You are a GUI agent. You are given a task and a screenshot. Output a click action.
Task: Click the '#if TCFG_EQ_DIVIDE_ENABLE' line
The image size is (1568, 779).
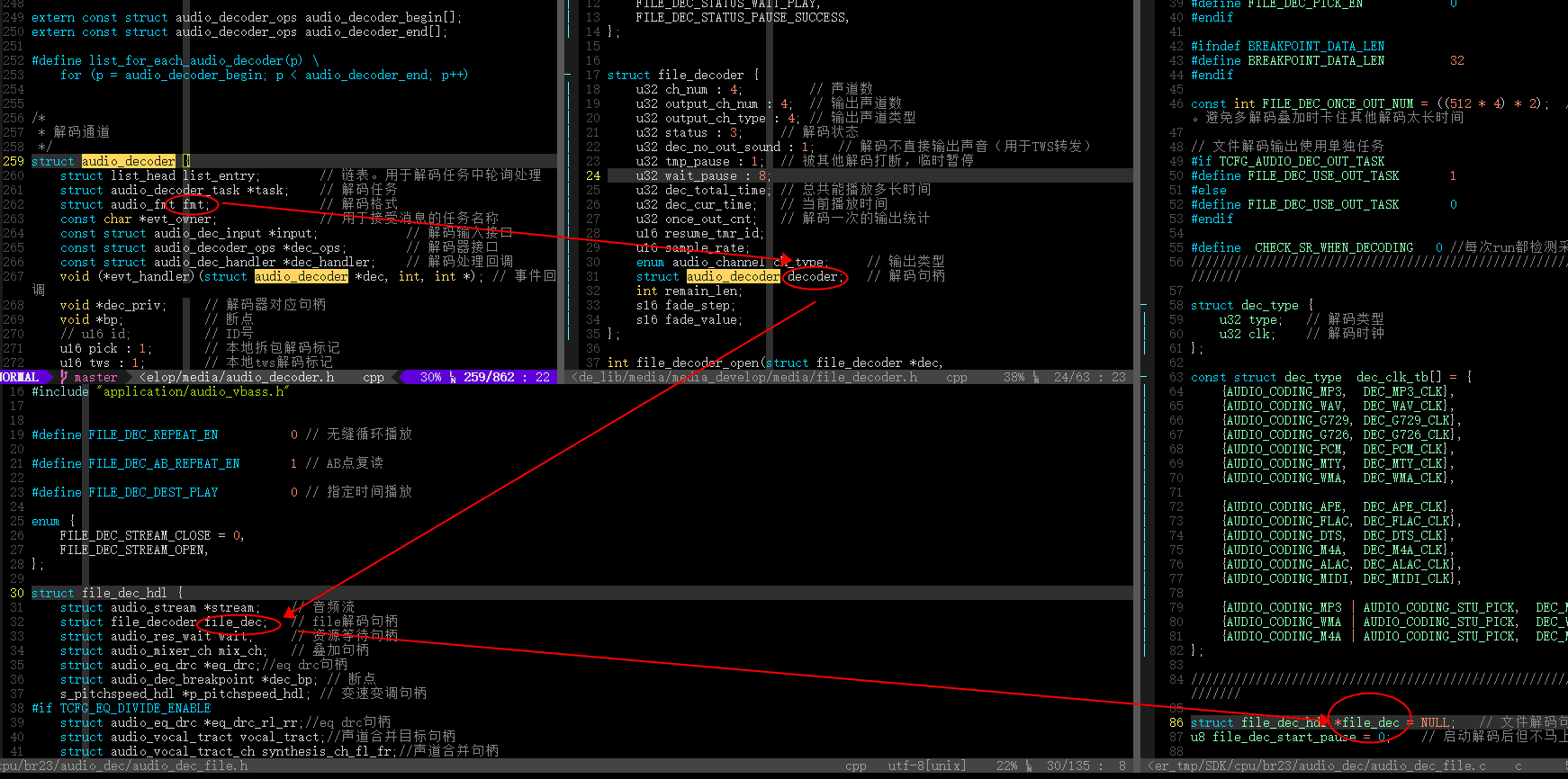(x=122, y=708)
